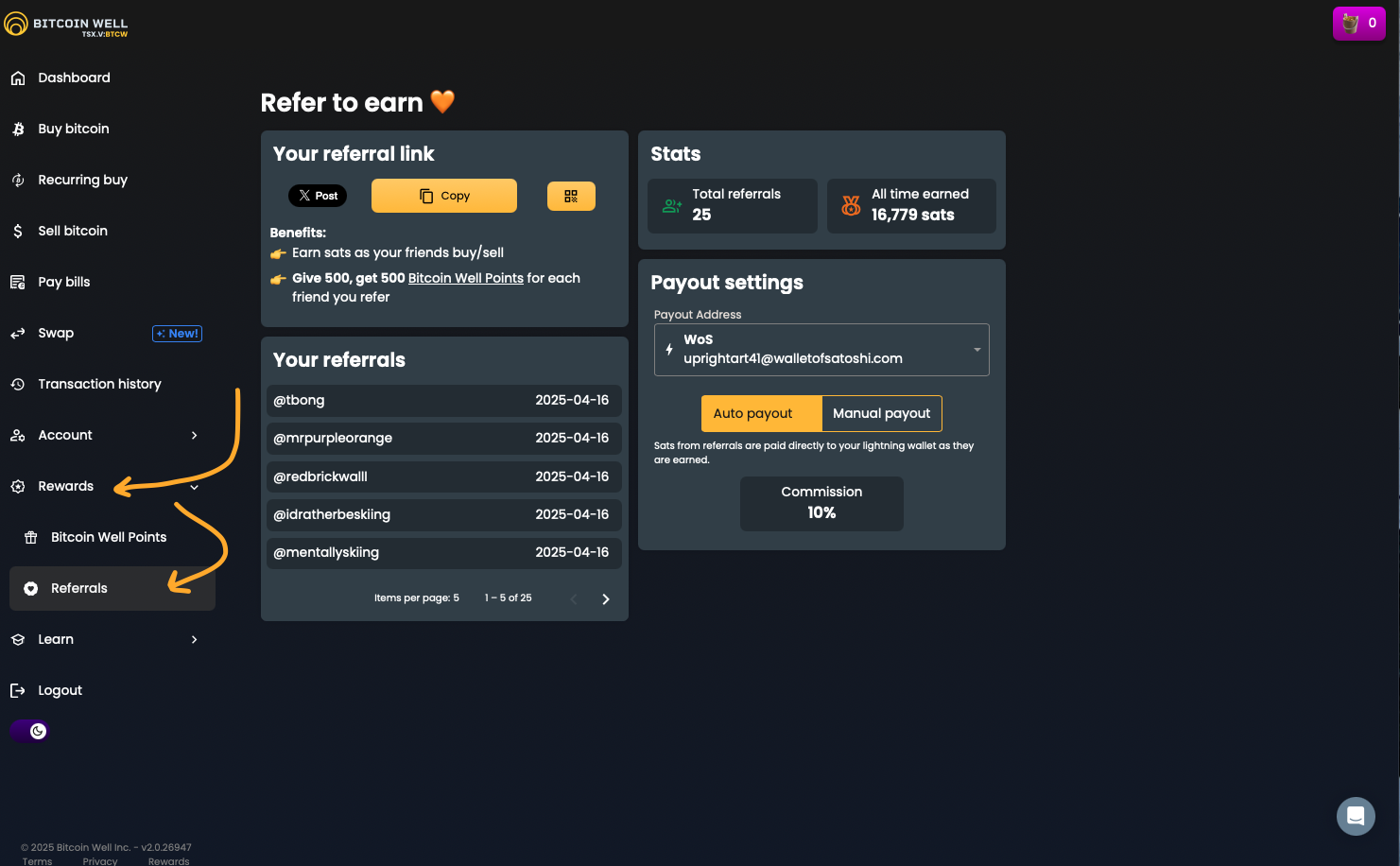
Task: Click the Buy bitcoin icon
Action: [18, 130]
